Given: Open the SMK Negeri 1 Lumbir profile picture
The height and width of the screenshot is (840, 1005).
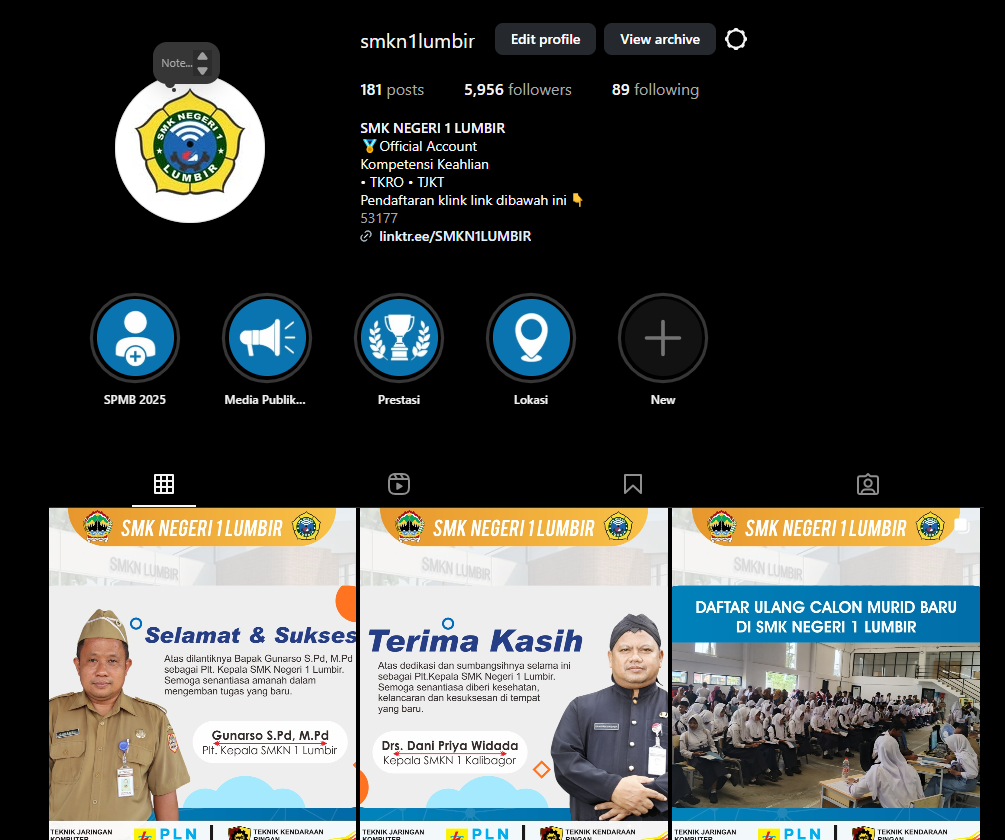Looking at the screenshot, I should point(190,148).
